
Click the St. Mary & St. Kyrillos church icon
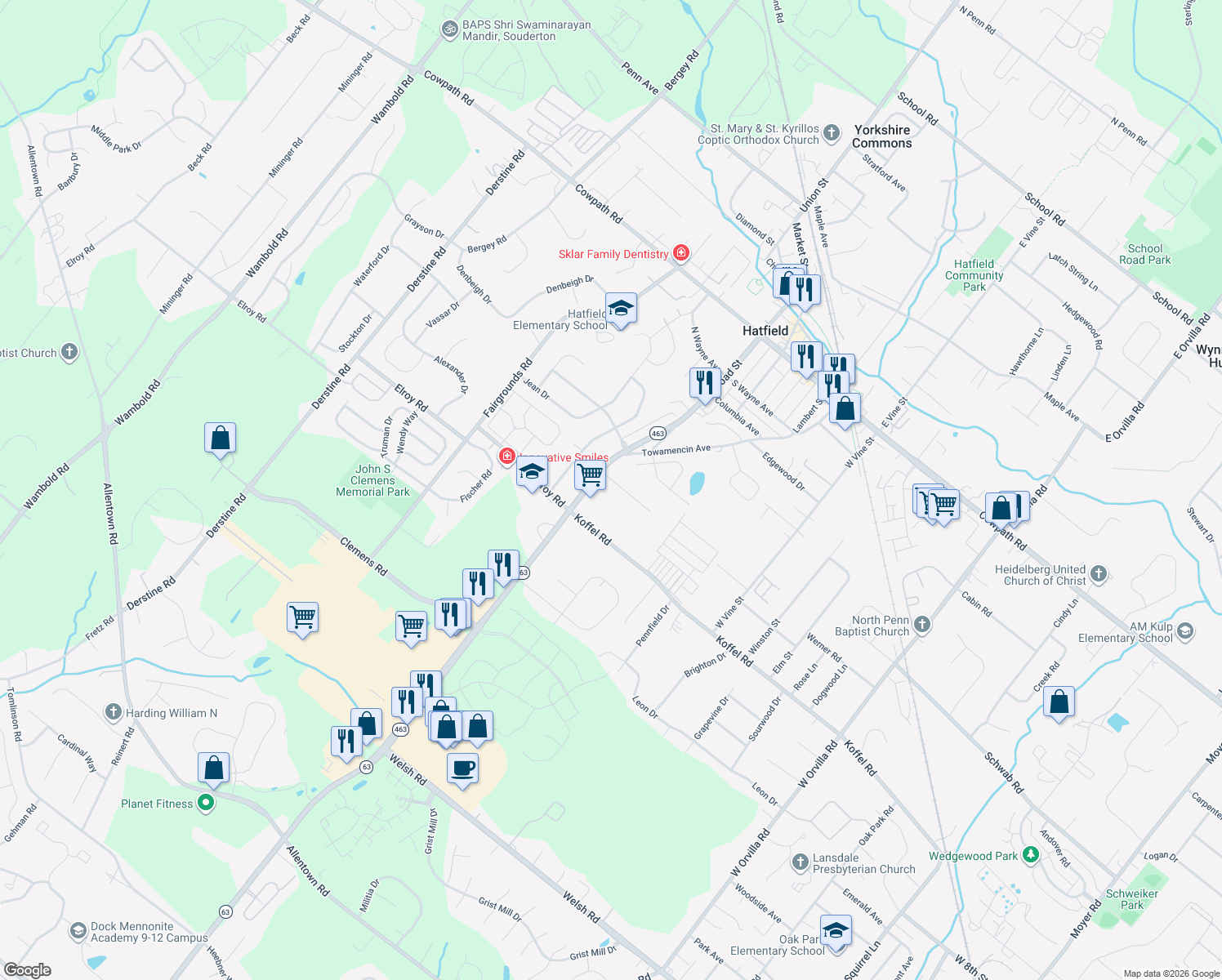pos(832,132)
